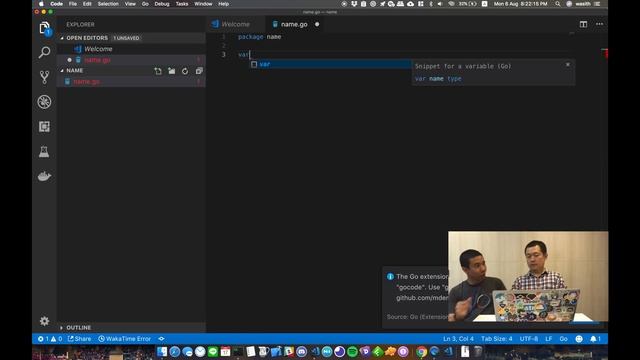Click the unsaved dot beside name.go in Open Editors
Viewport: 640px width, 360px height.
pos(69,60)
